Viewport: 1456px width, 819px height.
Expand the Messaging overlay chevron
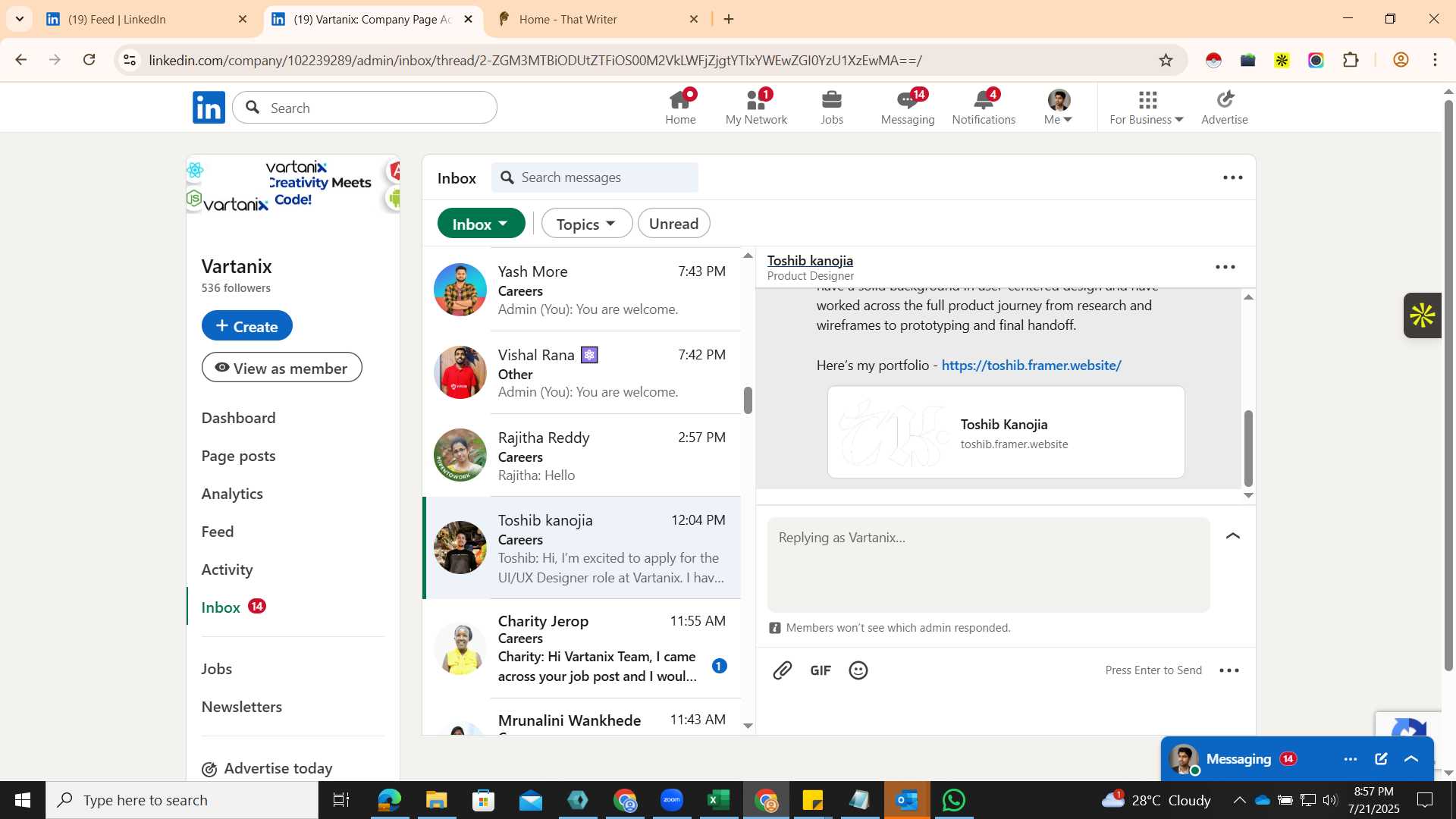1411,759
